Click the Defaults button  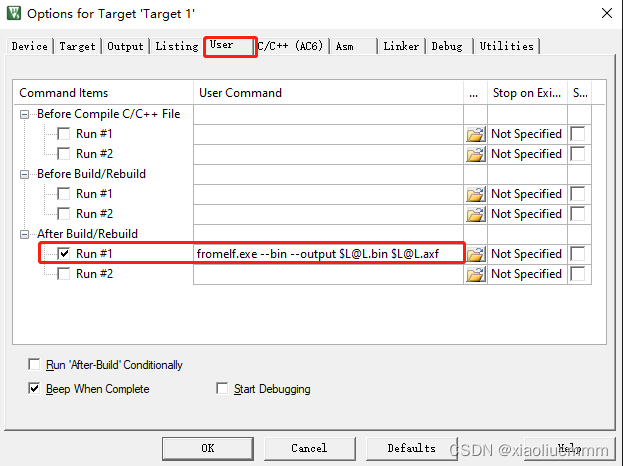(x=412, y=449)
